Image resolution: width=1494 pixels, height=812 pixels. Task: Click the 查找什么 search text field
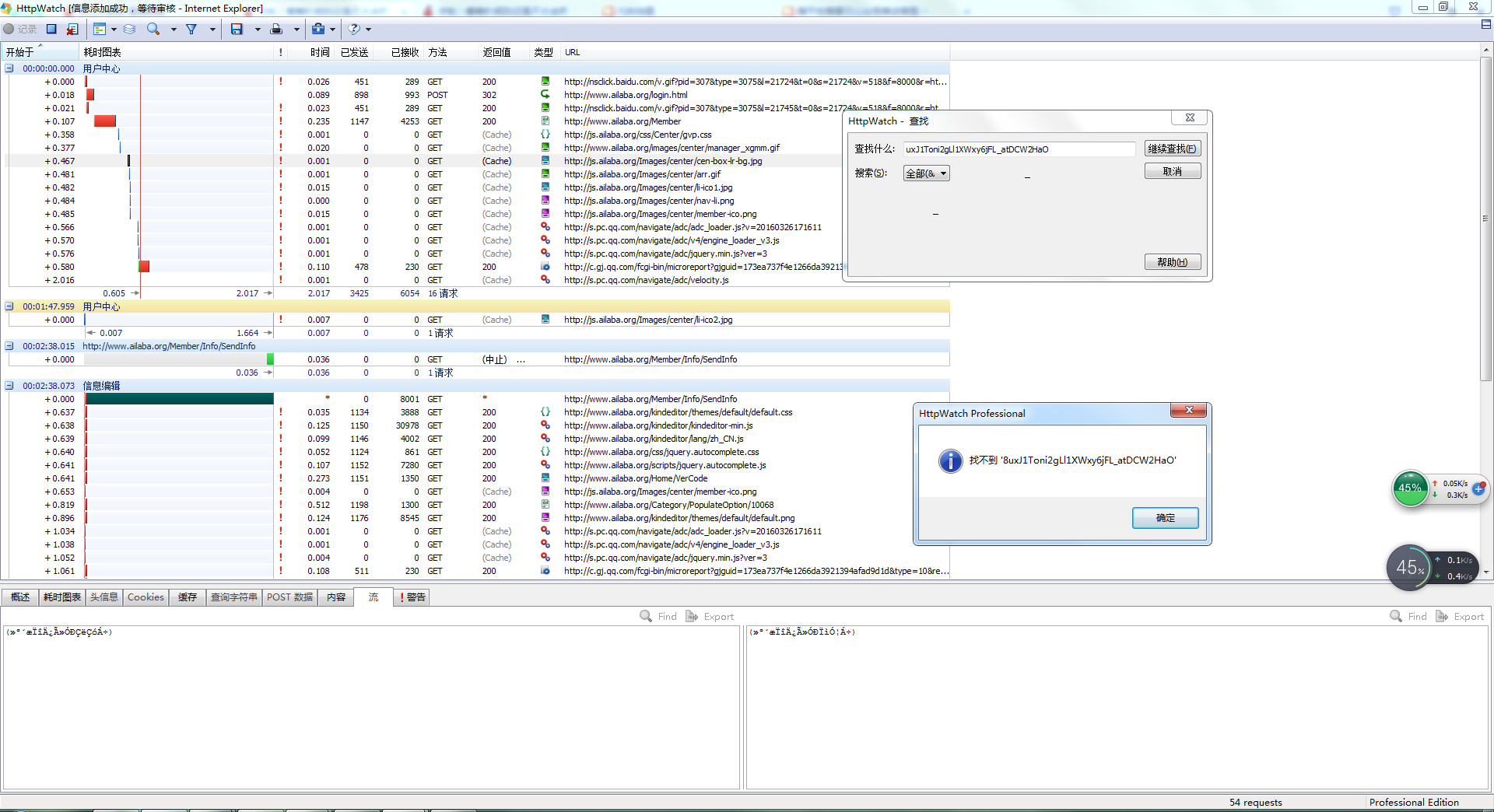(x=1018, y=149)
